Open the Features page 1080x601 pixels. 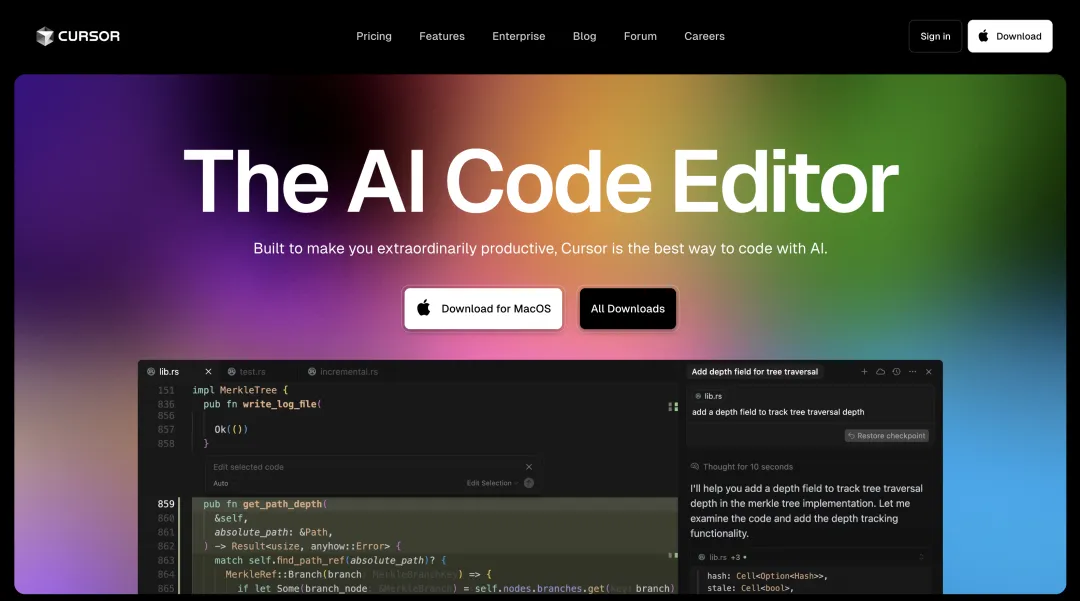click(442, 36)
